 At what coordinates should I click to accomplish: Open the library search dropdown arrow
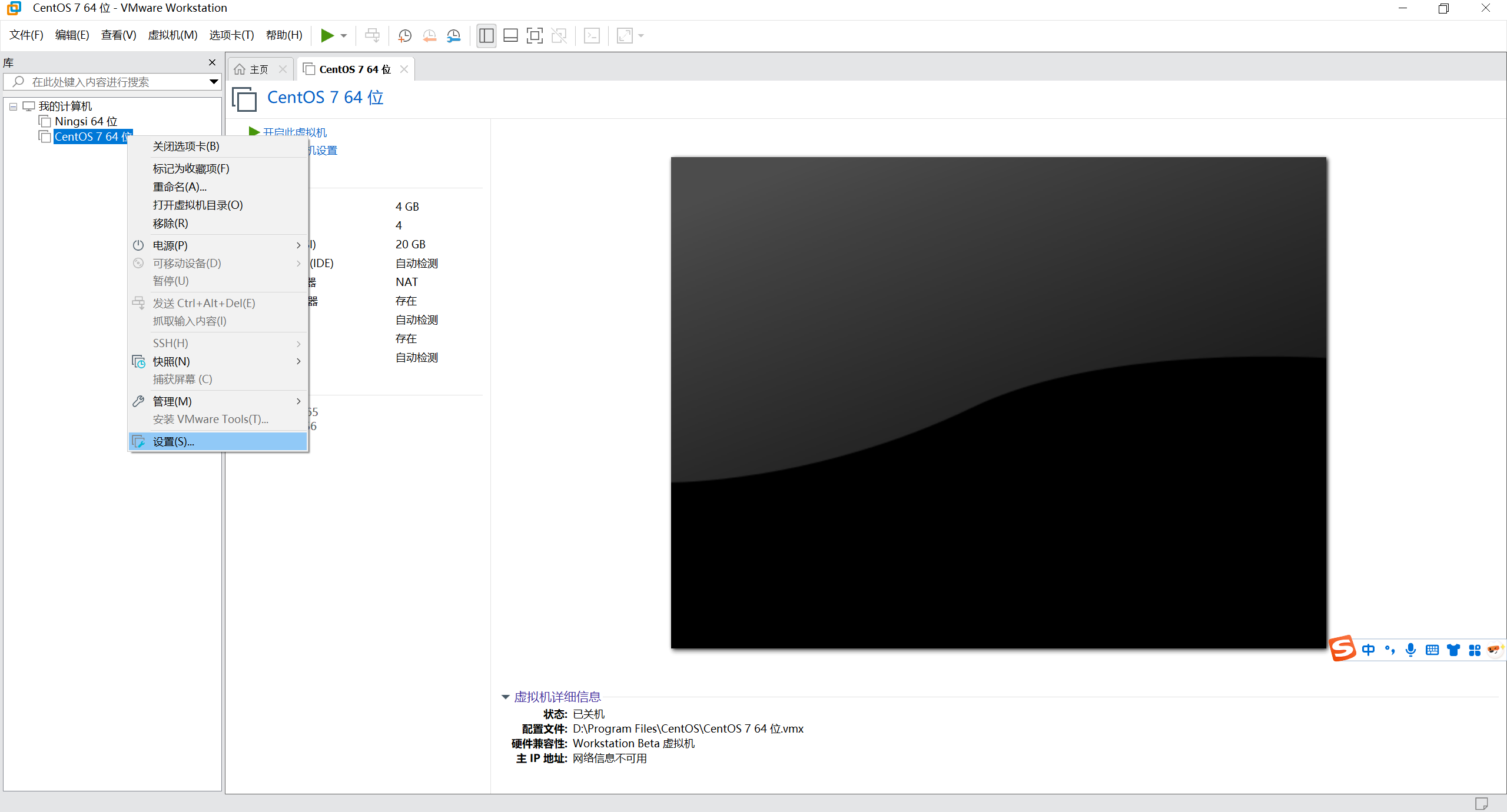[213, 82]
